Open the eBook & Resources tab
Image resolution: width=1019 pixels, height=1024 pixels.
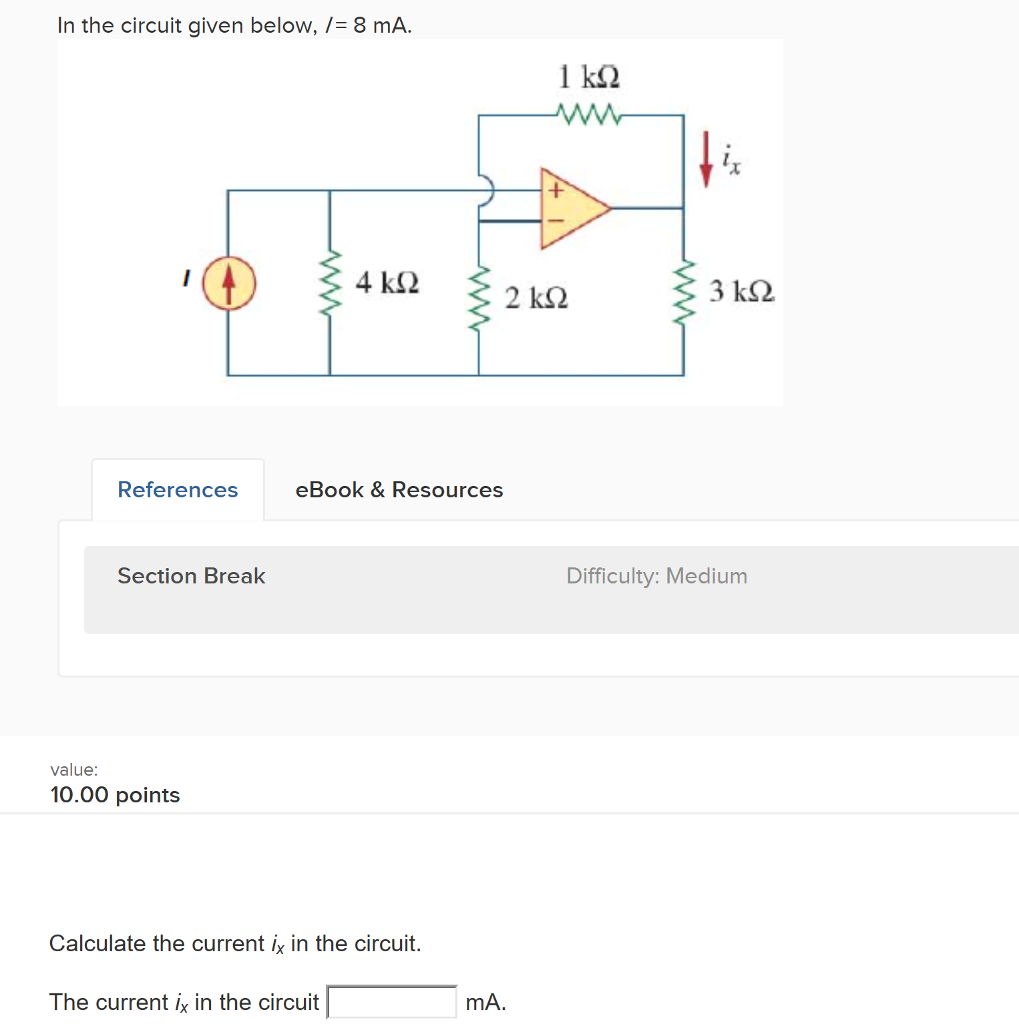[x=398, y=489]
